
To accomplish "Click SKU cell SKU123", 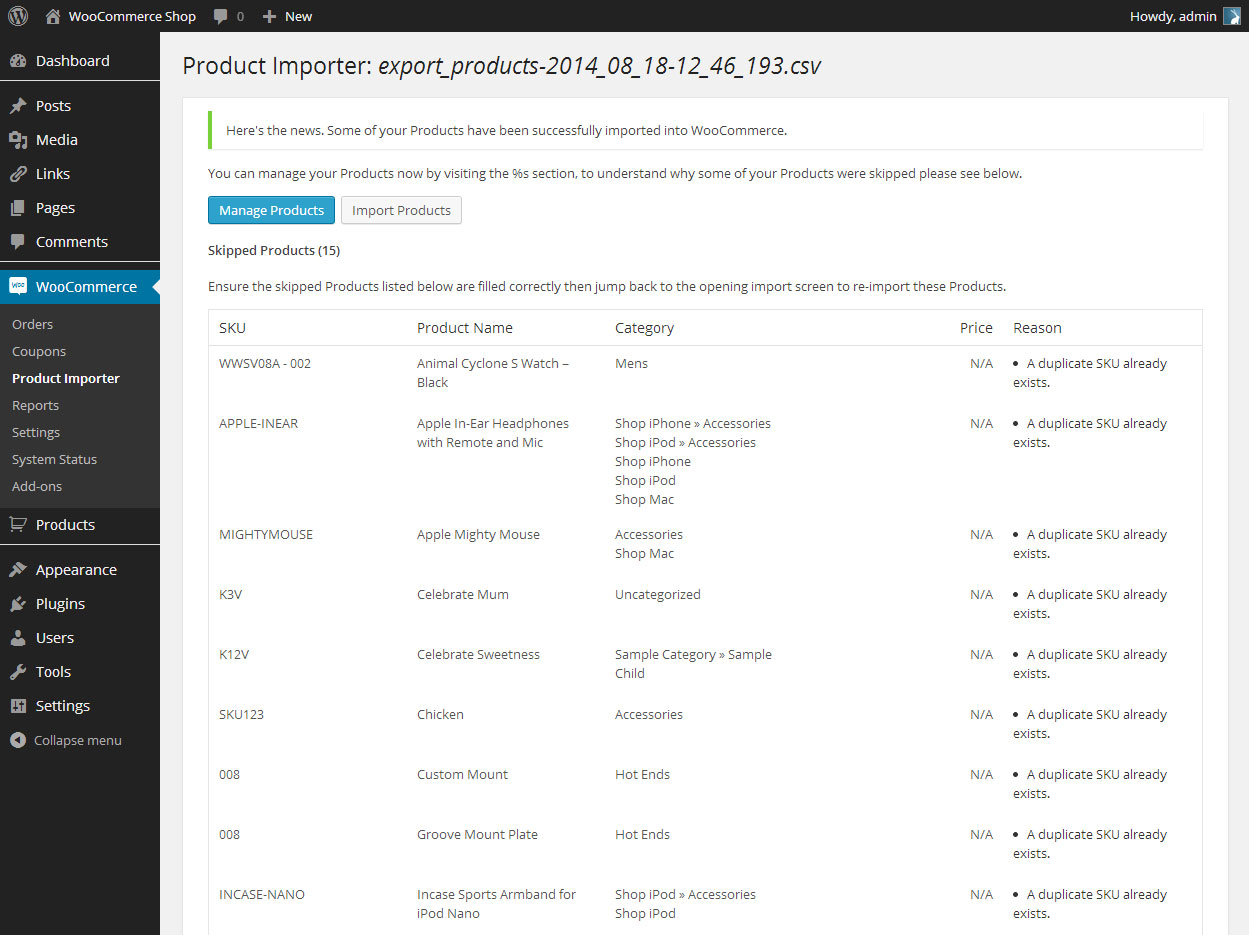I will pos(242,715).
